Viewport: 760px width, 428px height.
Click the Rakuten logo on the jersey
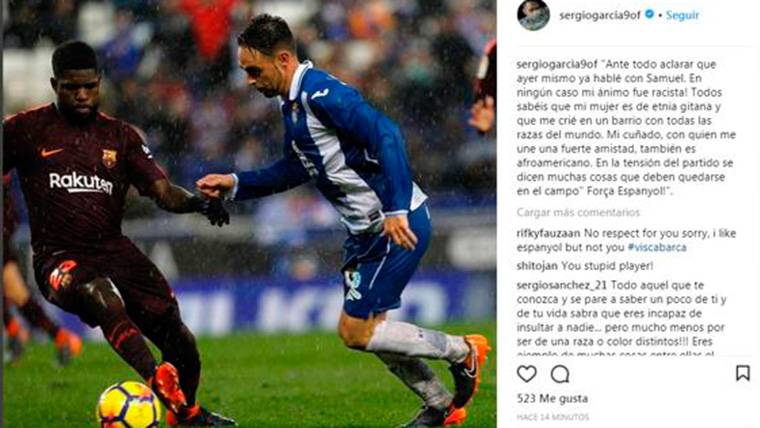tap(81, 182)
